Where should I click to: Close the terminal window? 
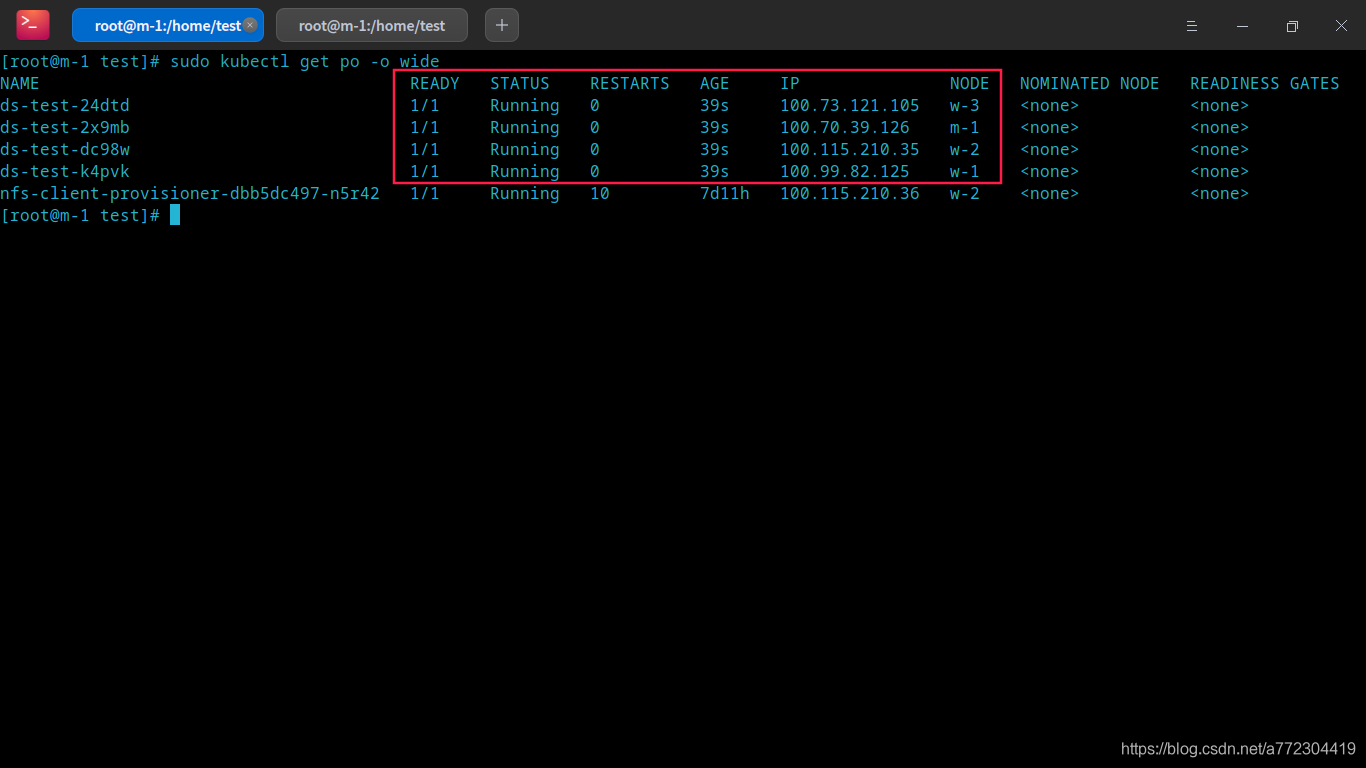pyautogui.click(x=1342, y=26)
